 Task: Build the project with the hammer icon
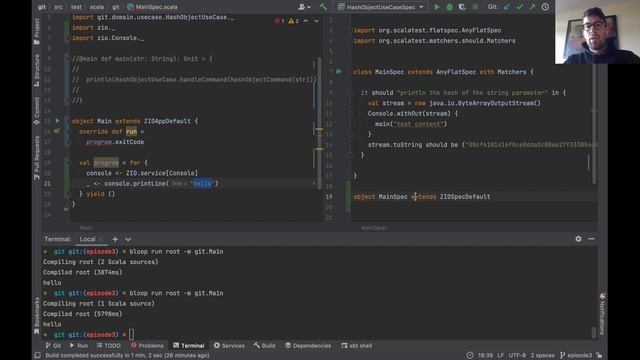tap(323, 7)
